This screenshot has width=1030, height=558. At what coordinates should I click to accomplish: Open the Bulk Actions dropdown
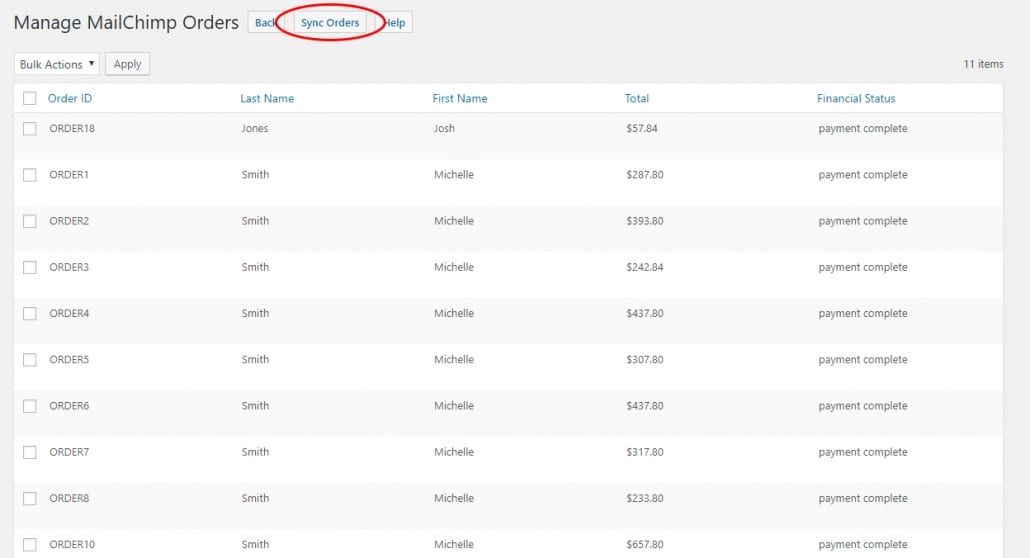(x=57, y=64)
